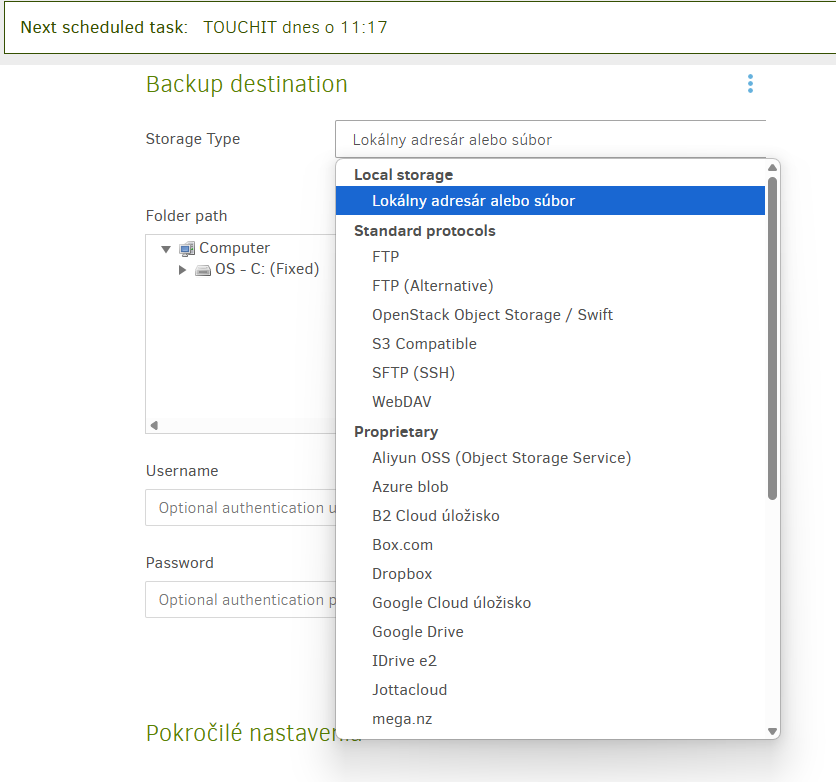Click the Password input field
836x782 pixels.
tap(240, 600)
